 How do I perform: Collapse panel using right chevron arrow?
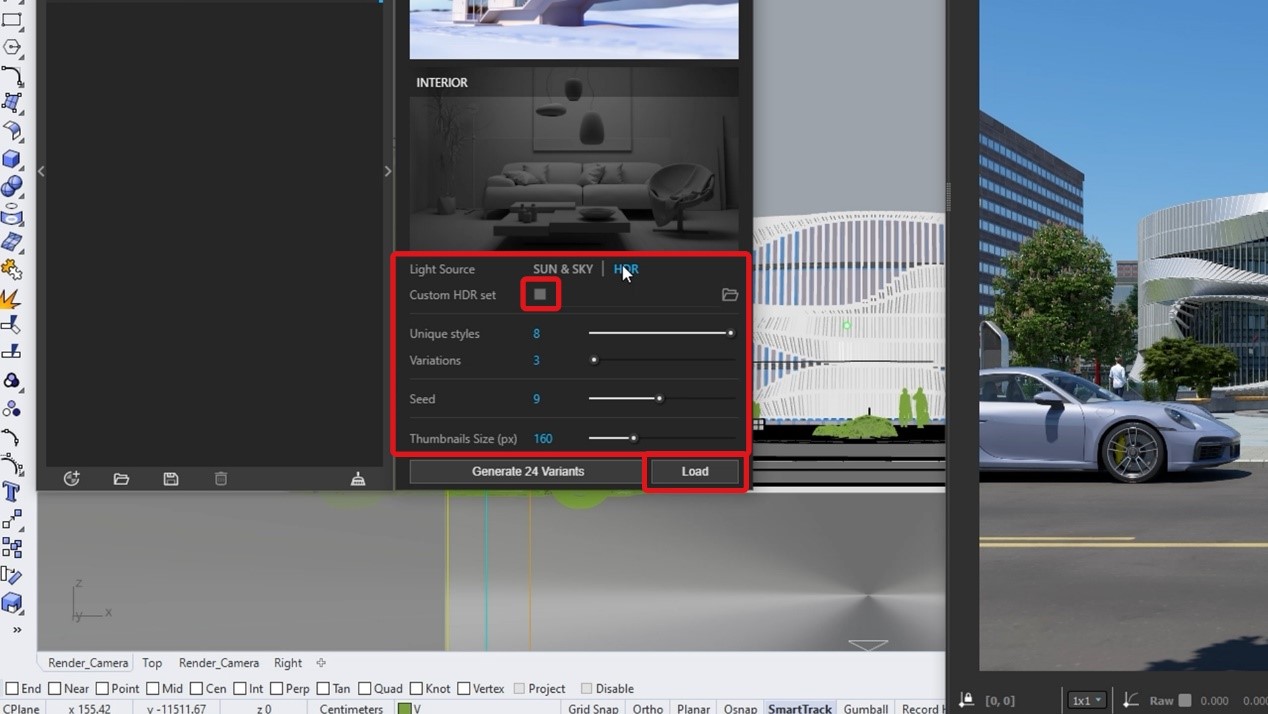(388, 171)
